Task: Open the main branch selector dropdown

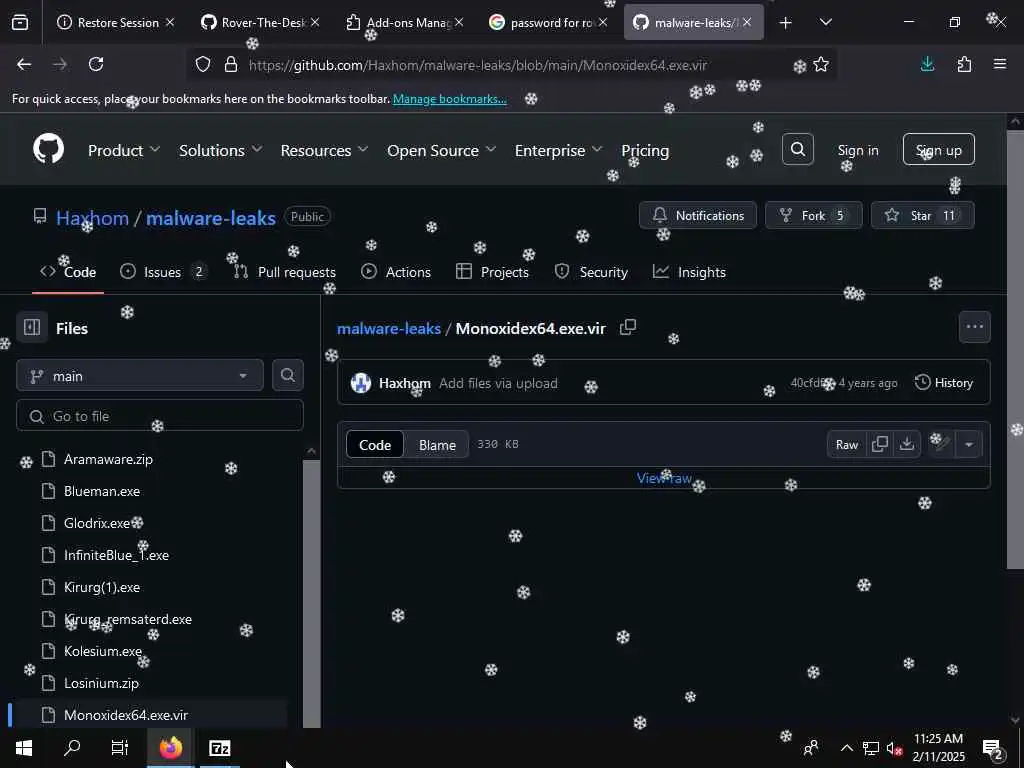Action: point(140,376)
